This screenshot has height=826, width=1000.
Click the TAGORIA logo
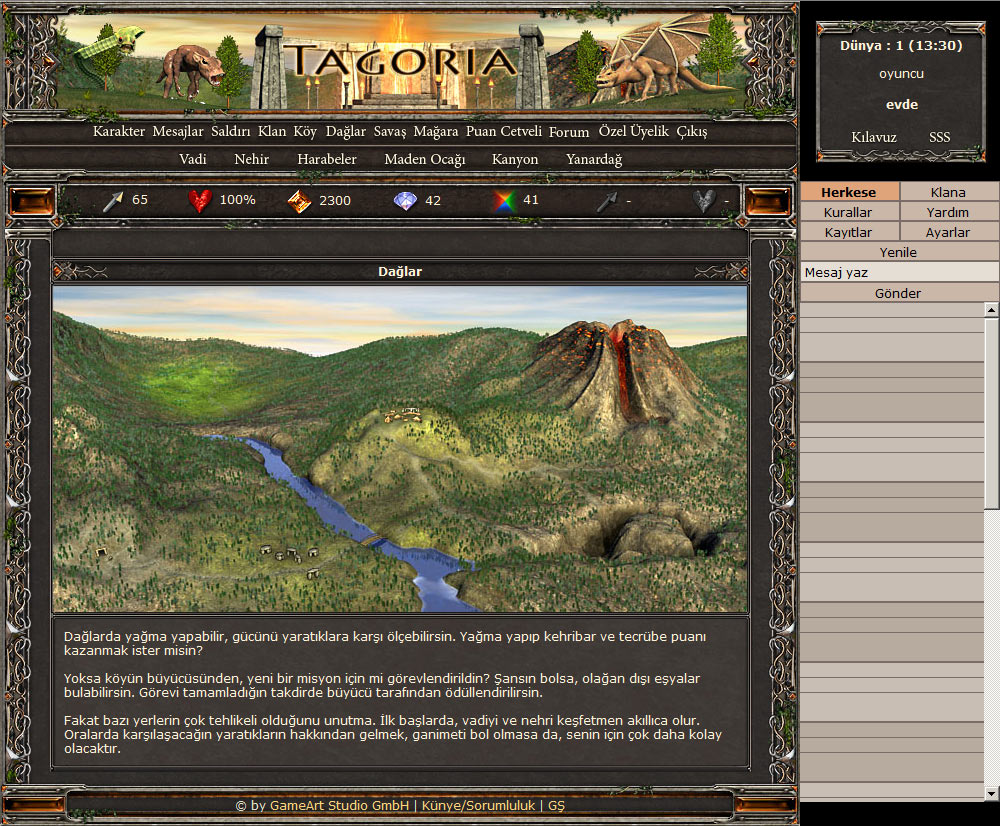(400, 61)
